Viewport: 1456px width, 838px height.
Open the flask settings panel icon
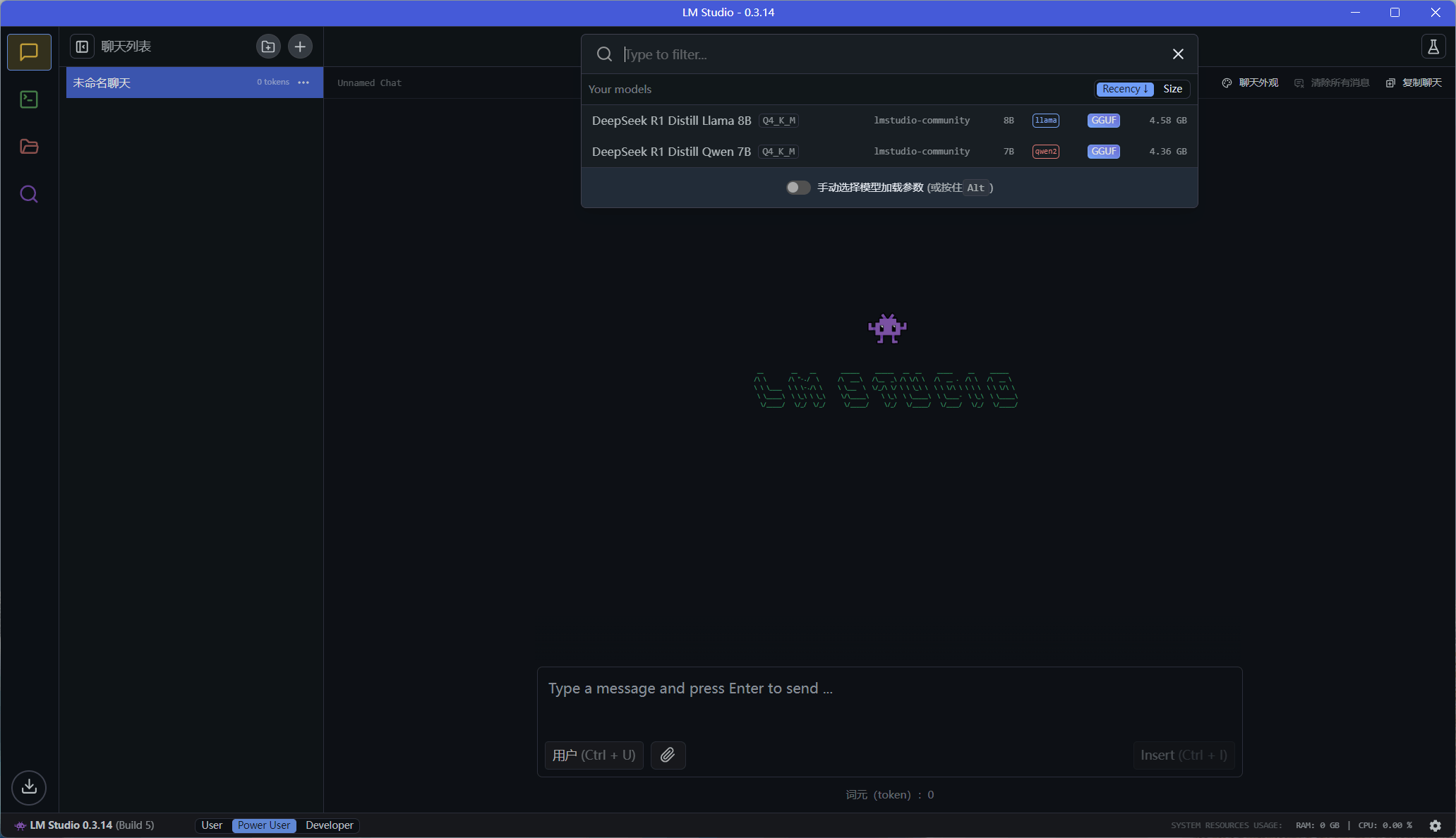click(1433, 47)
